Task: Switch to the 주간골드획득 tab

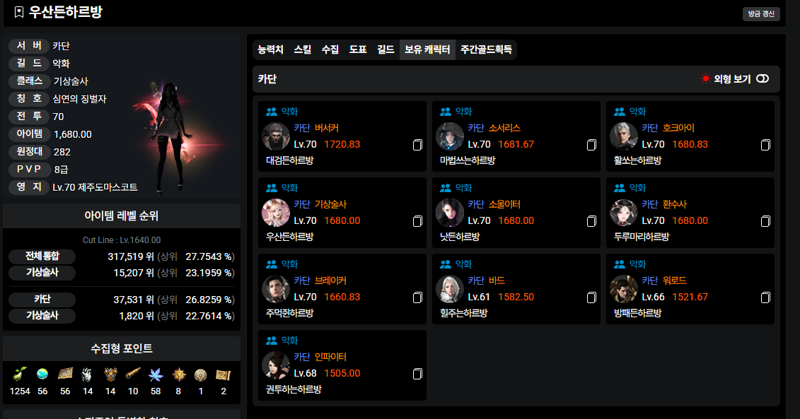Action: 486,50
